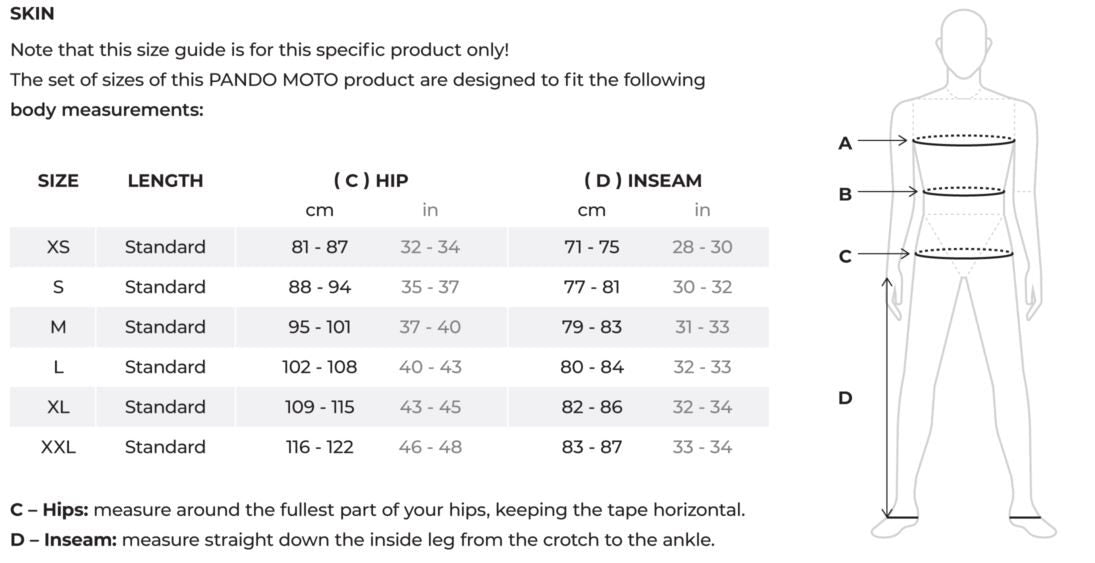Image resolution: width=1095 pixels, height=563 pixels.
Task: Click the M hip value 95 - 101
Action: pyautogui.click(x=320, y=327)
